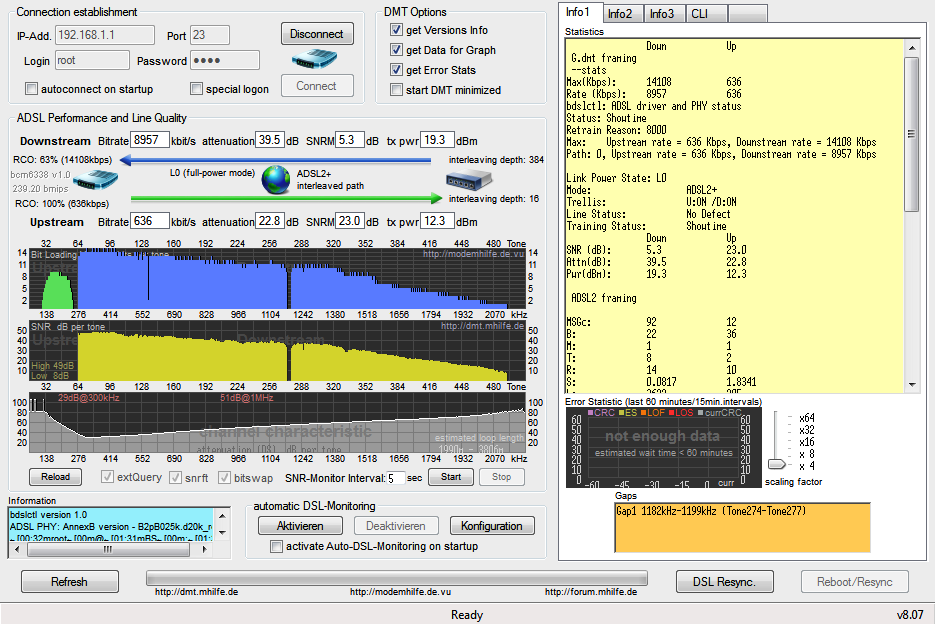Viewport: 935px width, 625px height.
Task: Start the SNR monitor
Action: (x=451, y=477)
